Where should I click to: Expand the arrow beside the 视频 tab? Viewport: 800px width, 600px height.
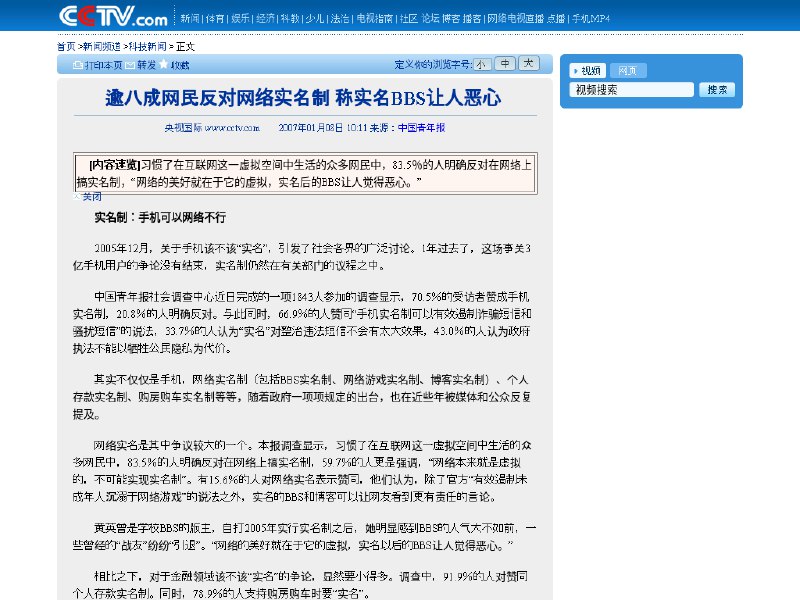click(576, 70)
